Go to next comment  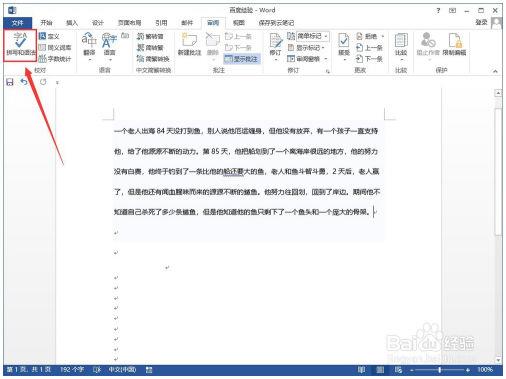pyautogui.click(x=238, y=48)
